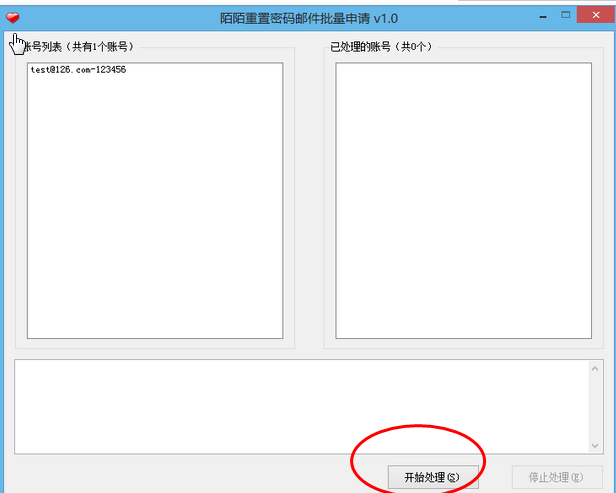
Task: Click the 账号列表 (共有1个账号) group label
Action: click(x=77, y=47)
